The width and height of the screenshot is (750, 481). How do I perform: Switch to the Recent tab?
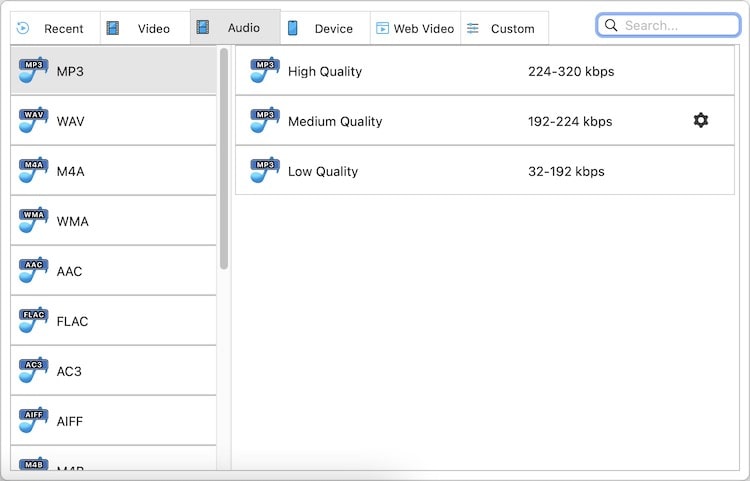point(55,28)
